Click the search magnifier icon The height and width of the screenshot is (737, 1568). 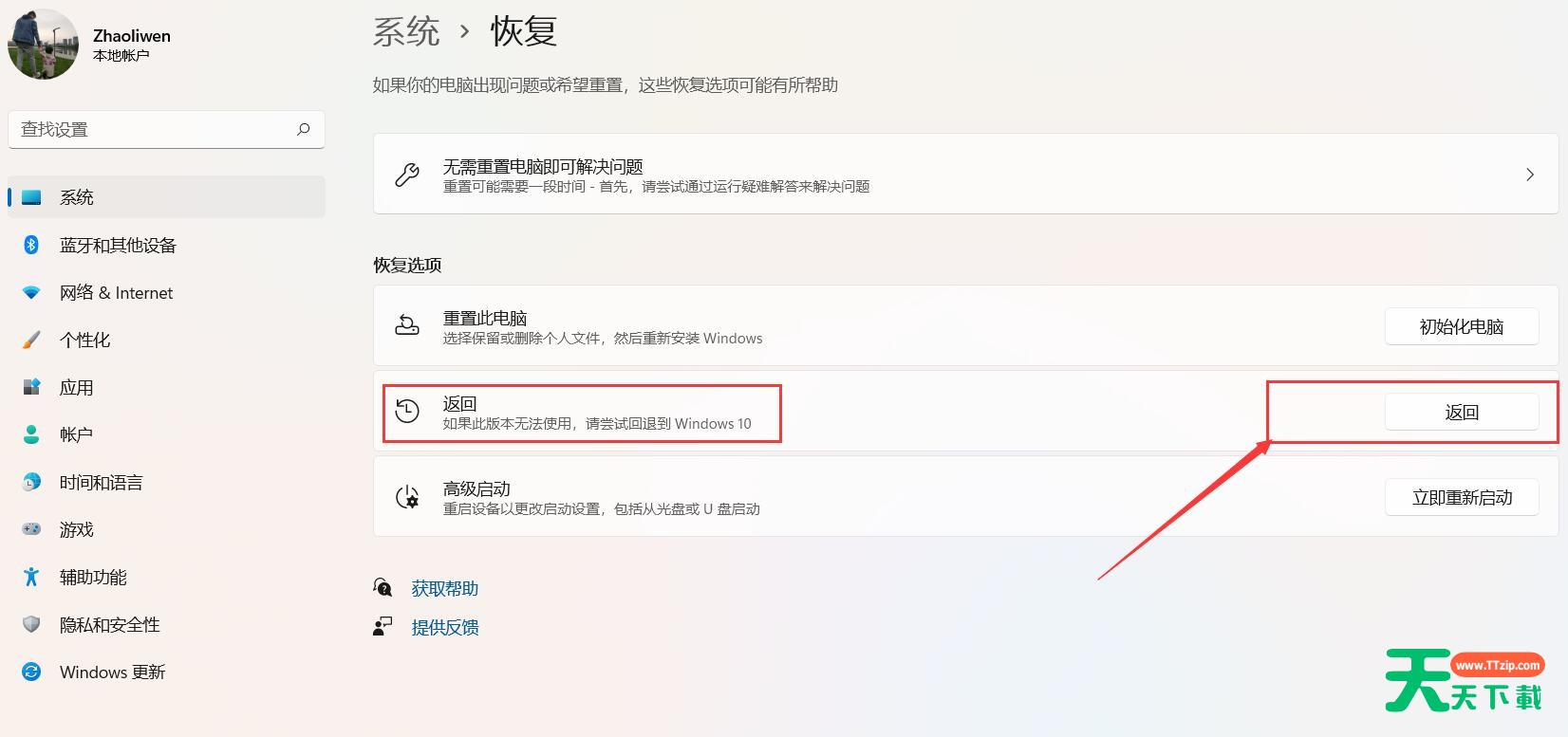304,129
